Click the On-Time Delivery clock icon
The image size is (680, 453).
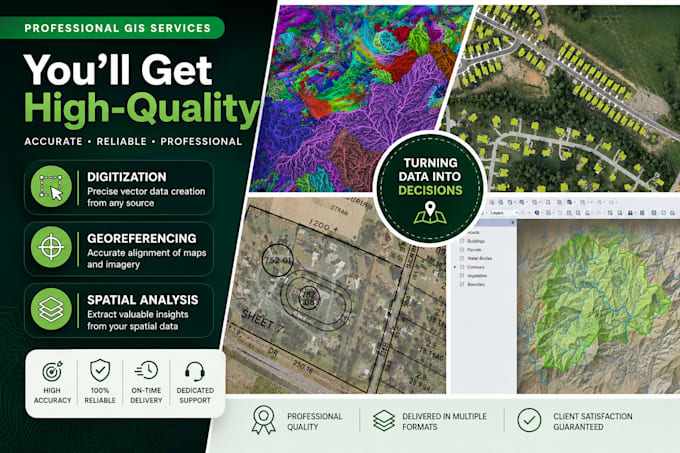146,370
